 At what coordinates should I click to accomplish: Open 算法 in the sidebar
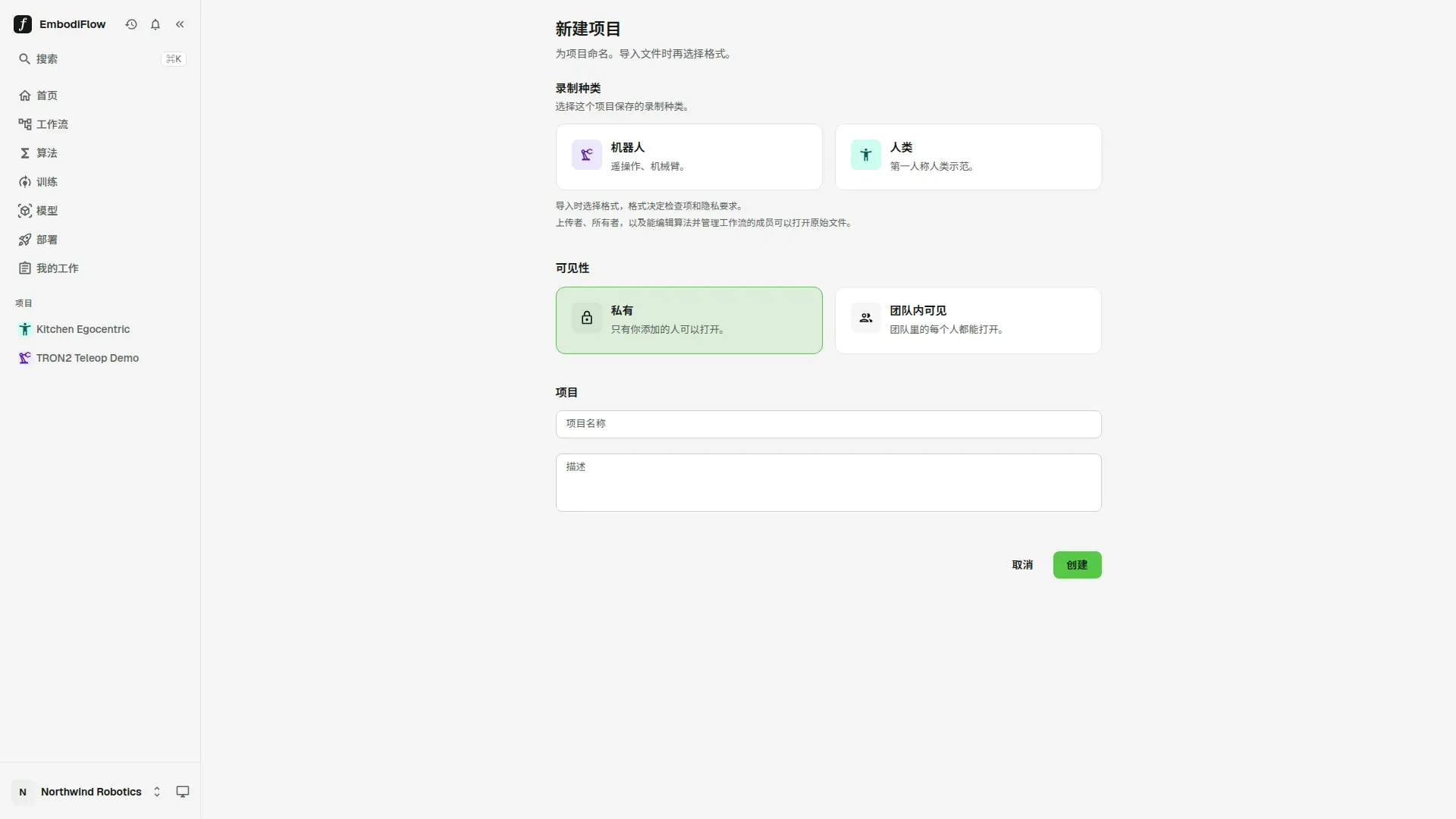(x=100, y=153)
